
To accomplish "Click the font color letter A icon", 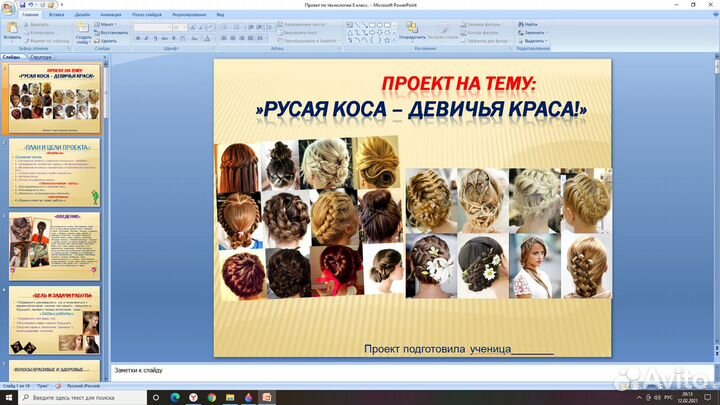I will pos(207,39).
